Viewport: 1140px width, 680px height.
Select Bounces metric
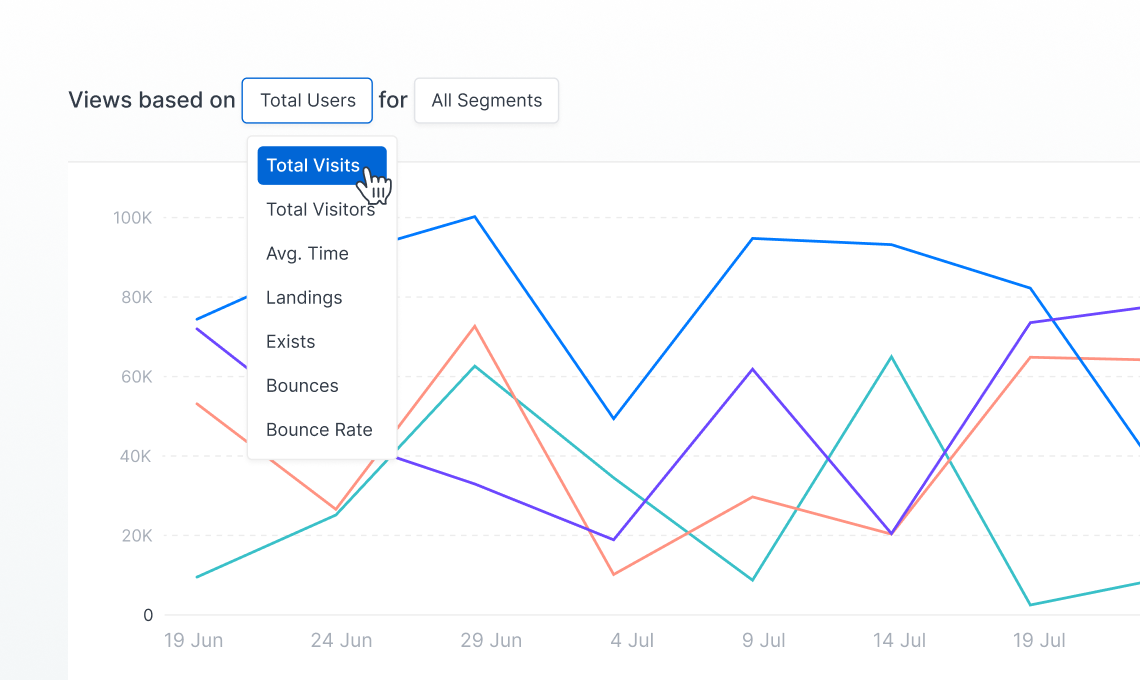[302, 385]
